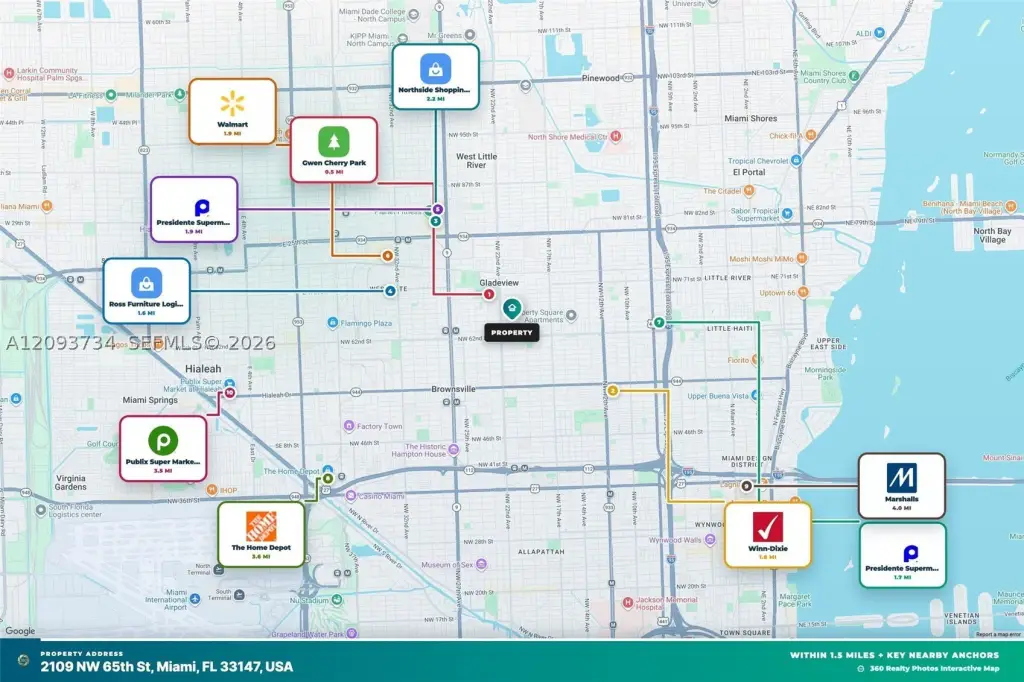This screenshot has height=682, width=1024.
Task: Click the Flamingo Plaza shopping icon
Action: click(x=333, y=323)
